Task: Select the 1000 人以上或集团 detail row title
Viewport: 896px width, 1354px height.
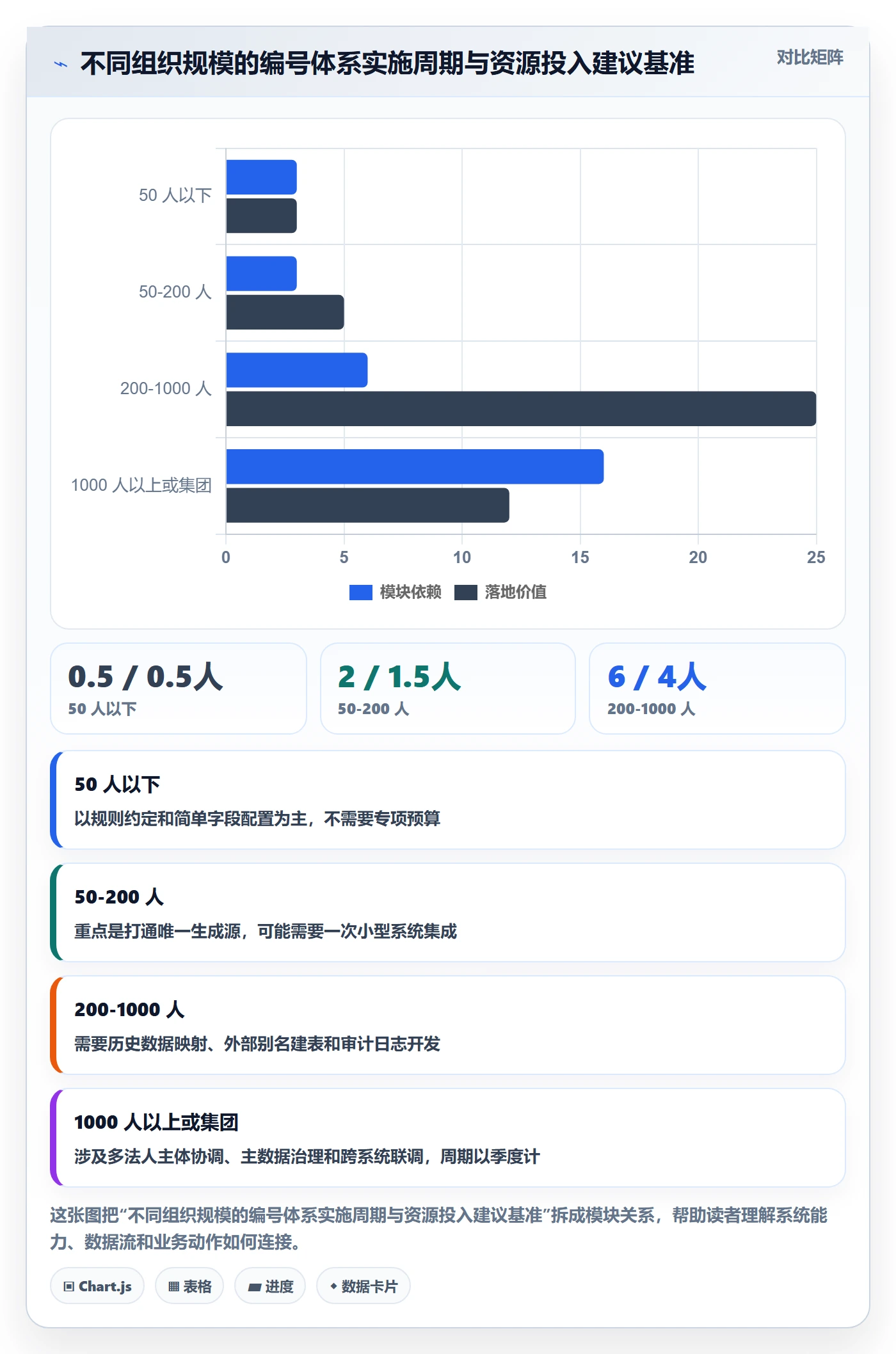Action: click(156, 1122)
